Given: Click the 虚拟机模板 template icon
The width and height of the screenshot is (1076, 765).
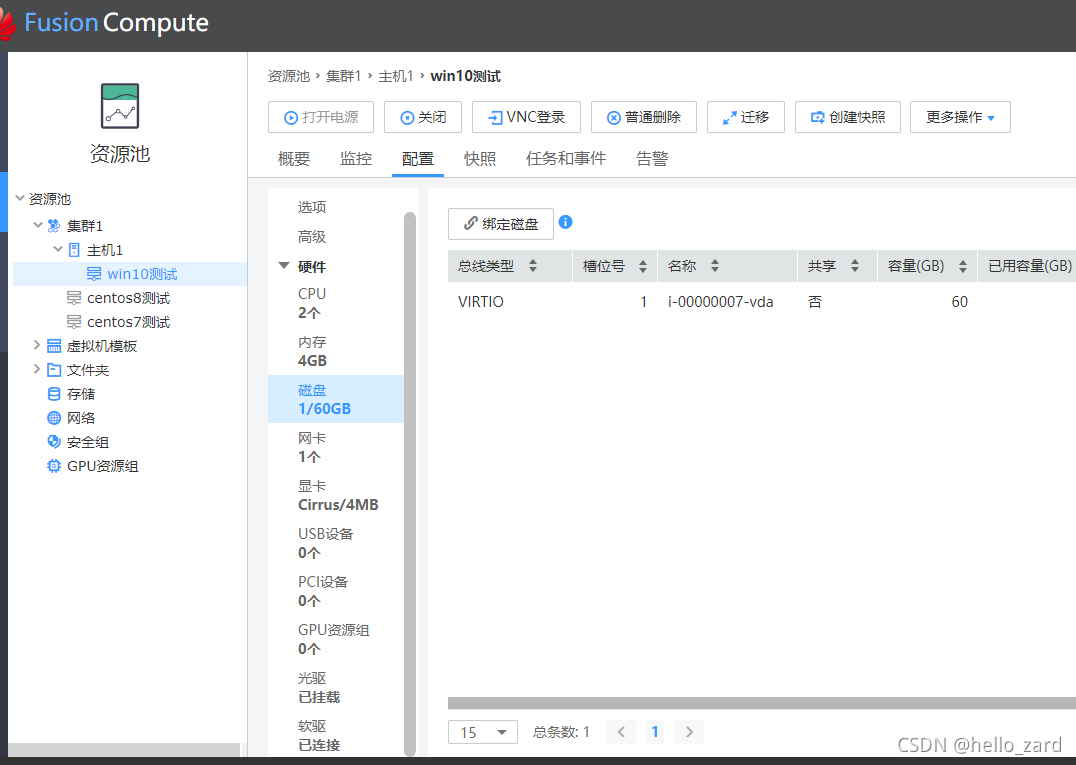Looking at the screenshot, I should pos(54,346).
